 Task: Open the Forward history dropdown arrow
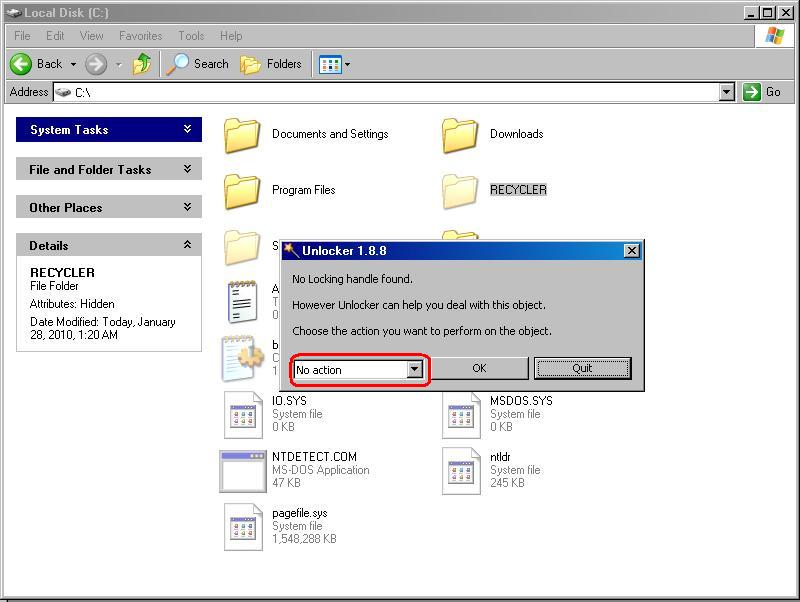click(119, 65)
